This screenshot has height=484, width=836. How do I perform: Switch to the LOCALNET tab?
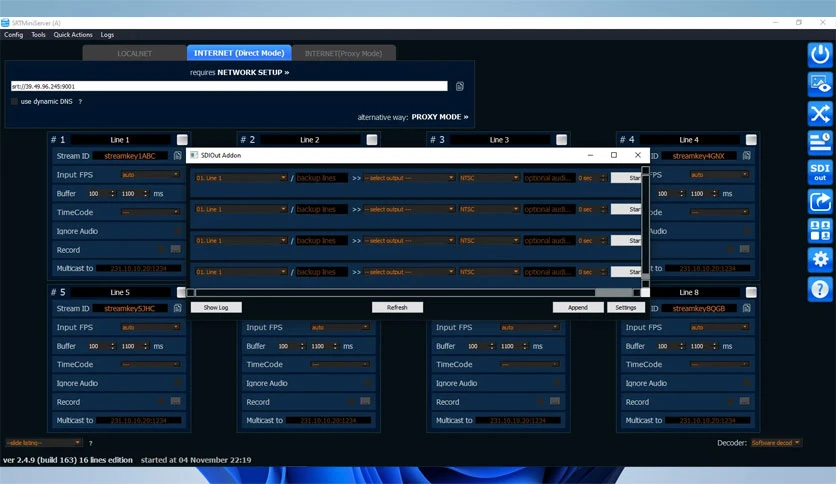click(134, 53)
